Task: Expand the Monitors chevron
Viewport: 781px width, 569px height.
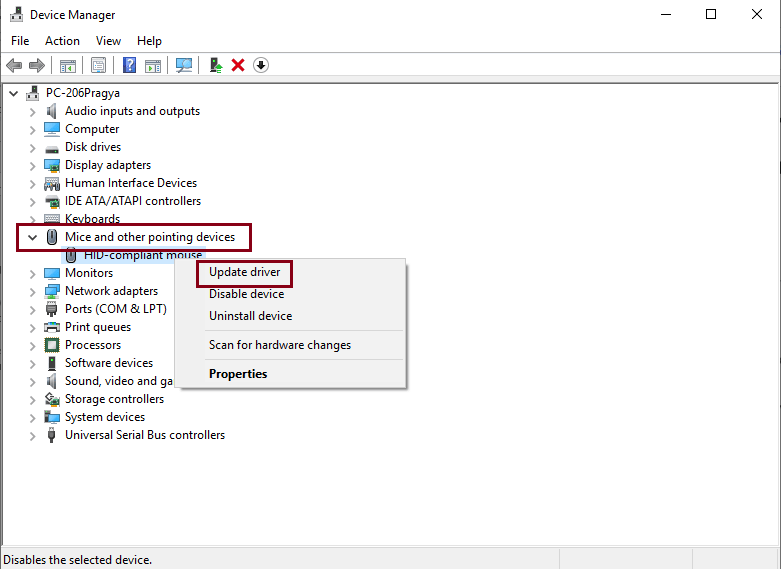Action: coord(32,274)
